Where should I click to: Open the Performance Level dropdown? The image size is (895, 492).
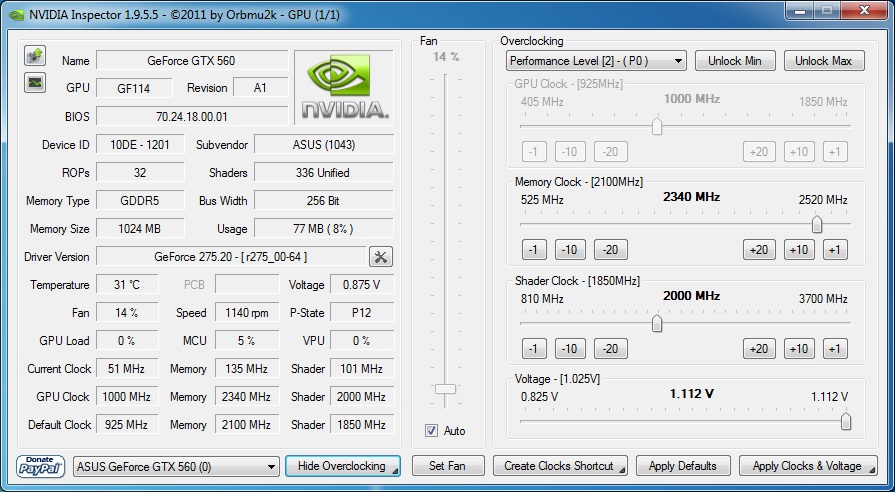pos(596,61)
